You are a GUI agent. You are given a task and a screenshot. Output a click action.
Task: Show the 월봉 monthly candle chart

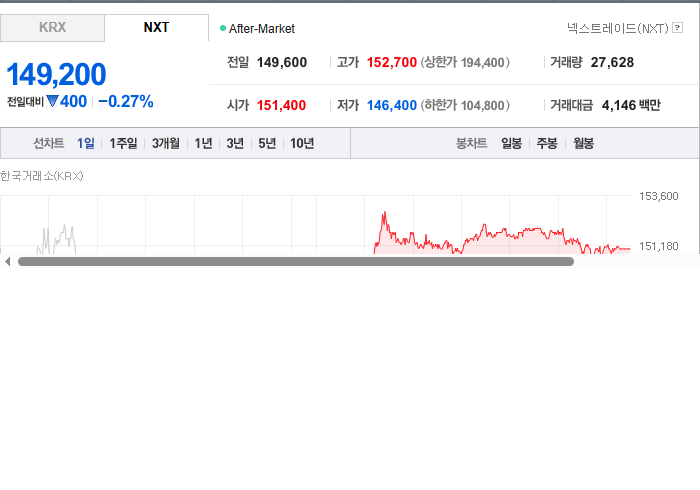coord(583,143)
